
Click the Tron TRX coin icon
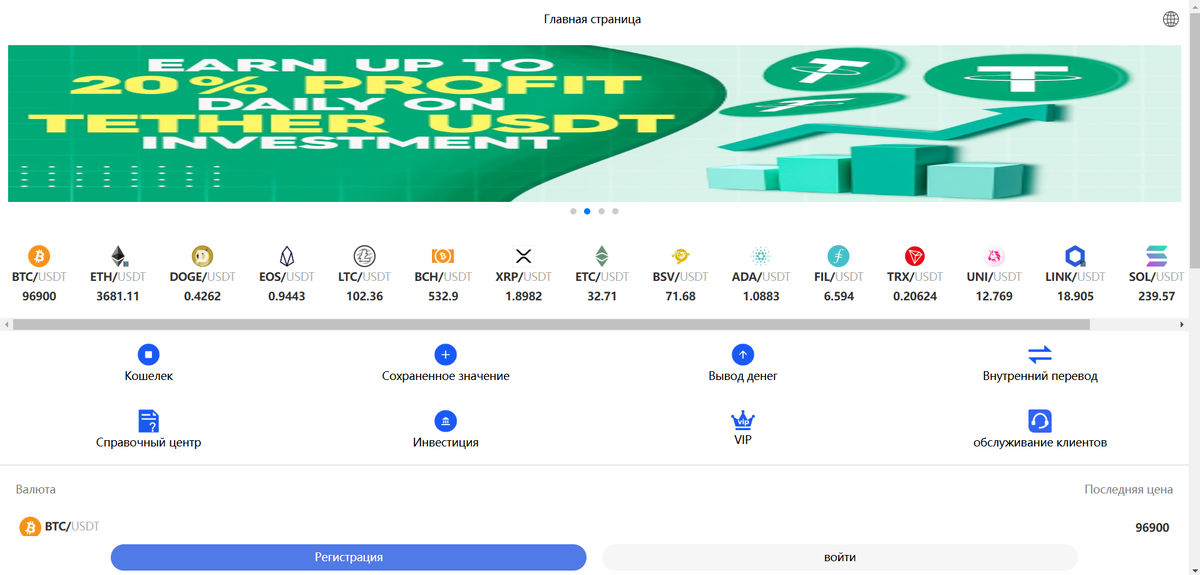click(915, 256)
